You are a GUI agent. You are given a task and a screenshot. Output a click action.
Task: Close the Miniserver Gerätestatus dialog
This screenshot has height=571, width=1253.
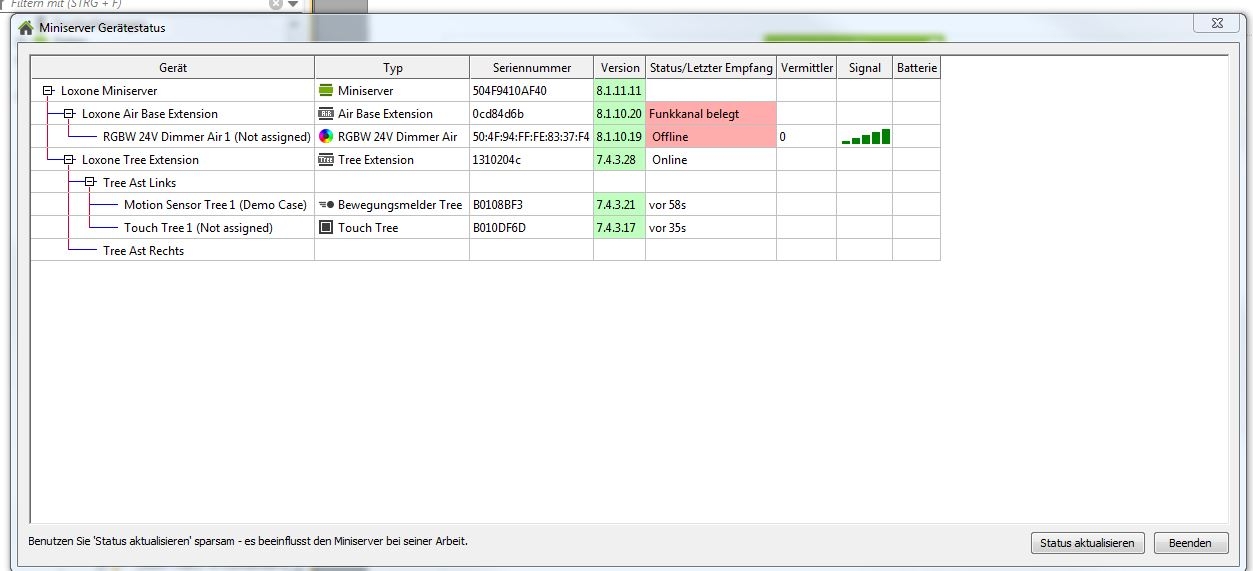tap(1215, 24)
